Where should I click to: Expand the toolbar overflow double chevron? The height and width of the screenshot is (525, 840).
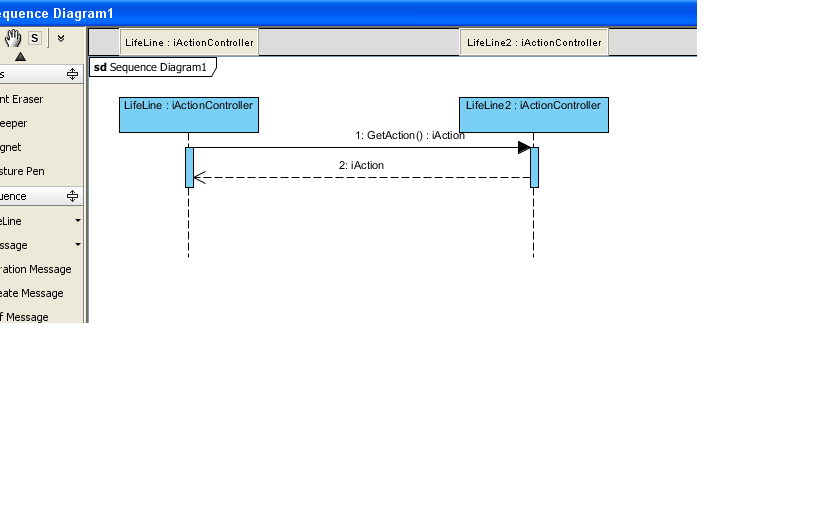pyautogui.click(x=61, y=38)
